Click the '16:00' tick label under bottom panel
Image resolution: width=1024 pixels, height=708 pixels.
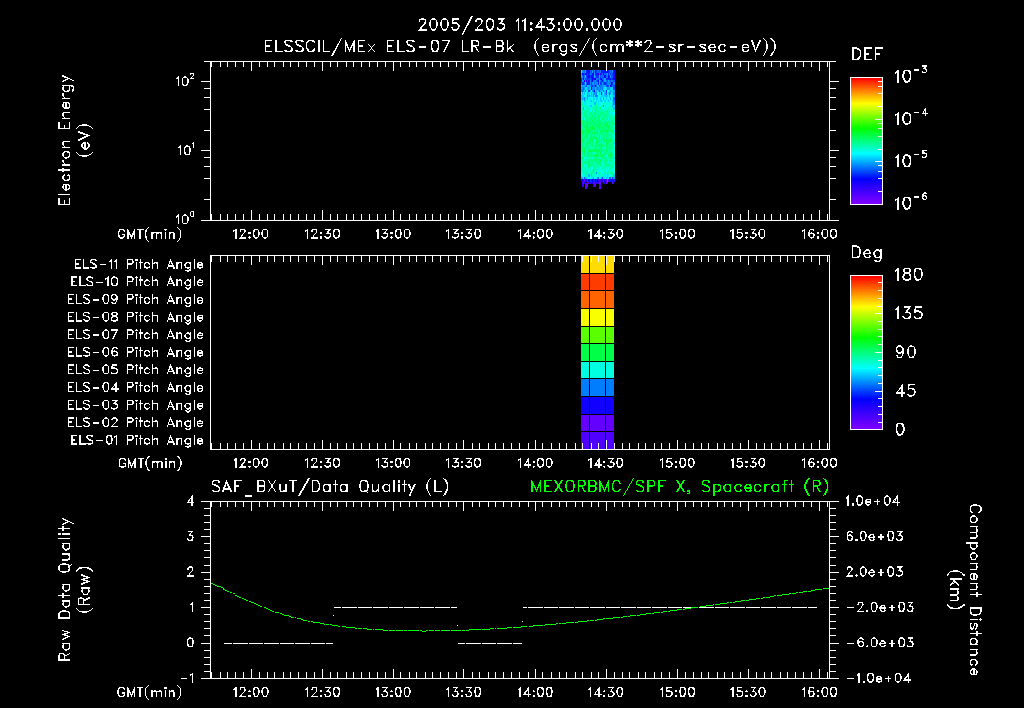click(x=819, y=692)
